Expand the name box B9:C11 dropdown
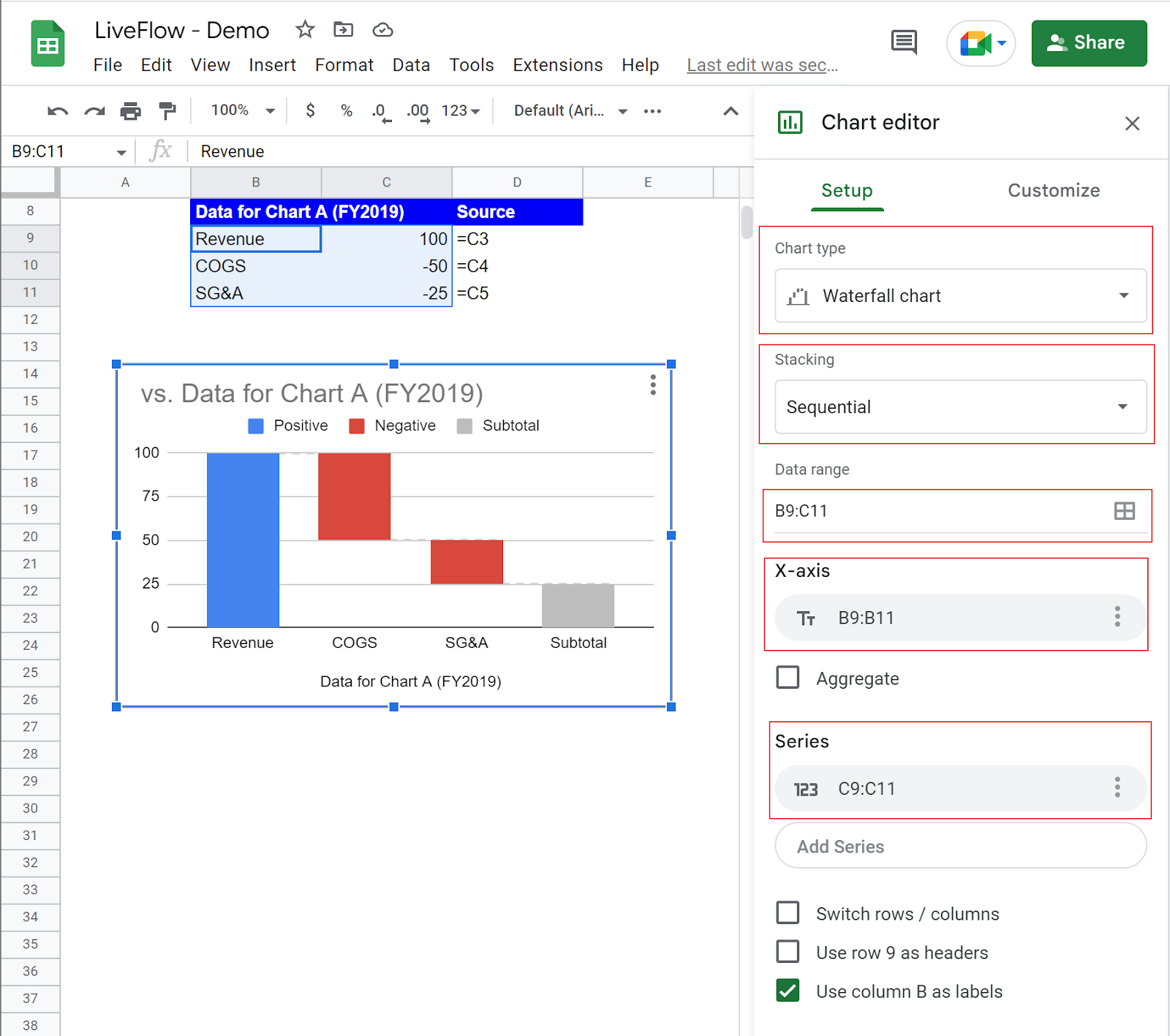This screenshot has height=1036, width=1170. click(121, 152)
